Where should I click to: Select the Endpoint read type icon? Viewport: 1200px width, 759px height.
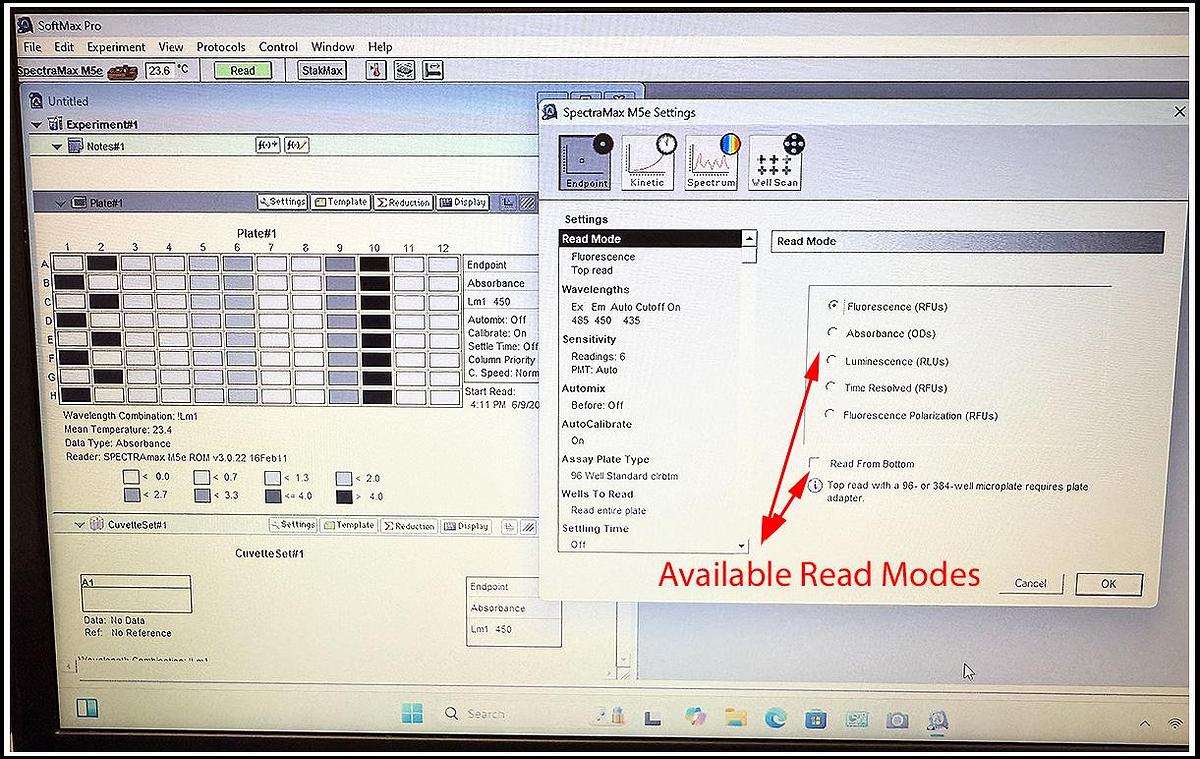pos(584,160)
